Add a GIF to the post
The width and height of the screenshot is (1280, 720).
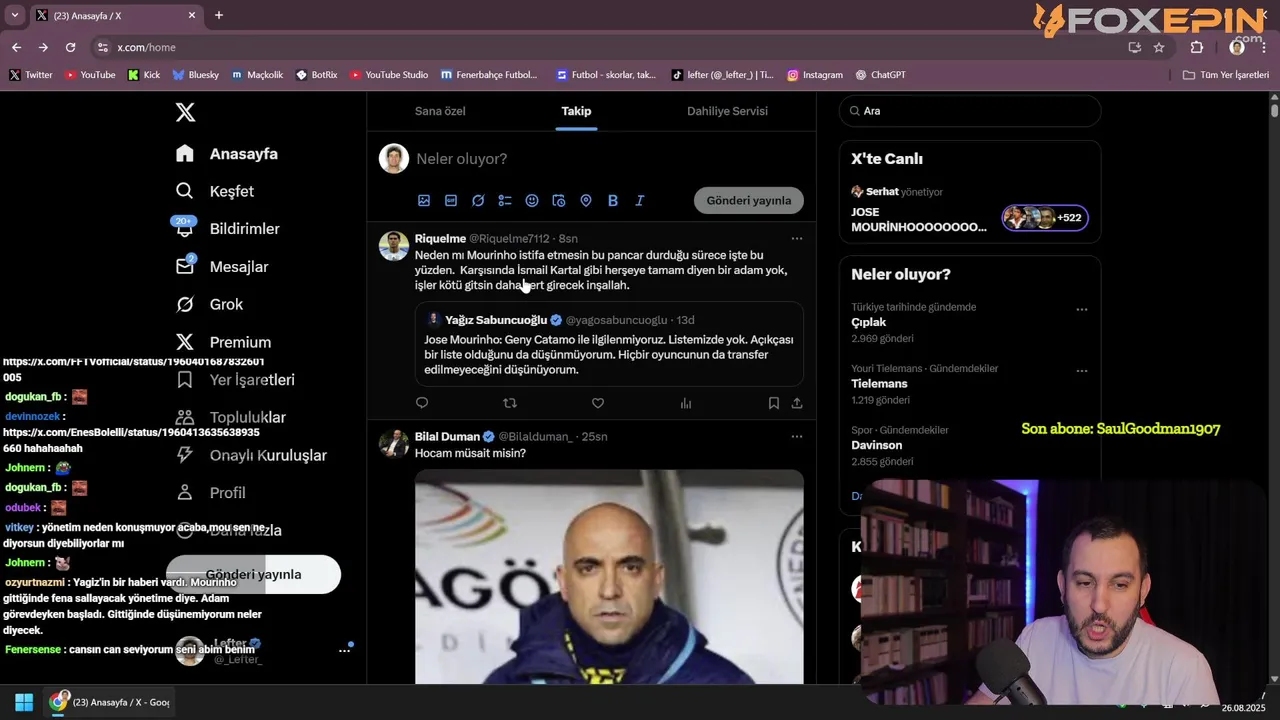(x=451, y=201)
